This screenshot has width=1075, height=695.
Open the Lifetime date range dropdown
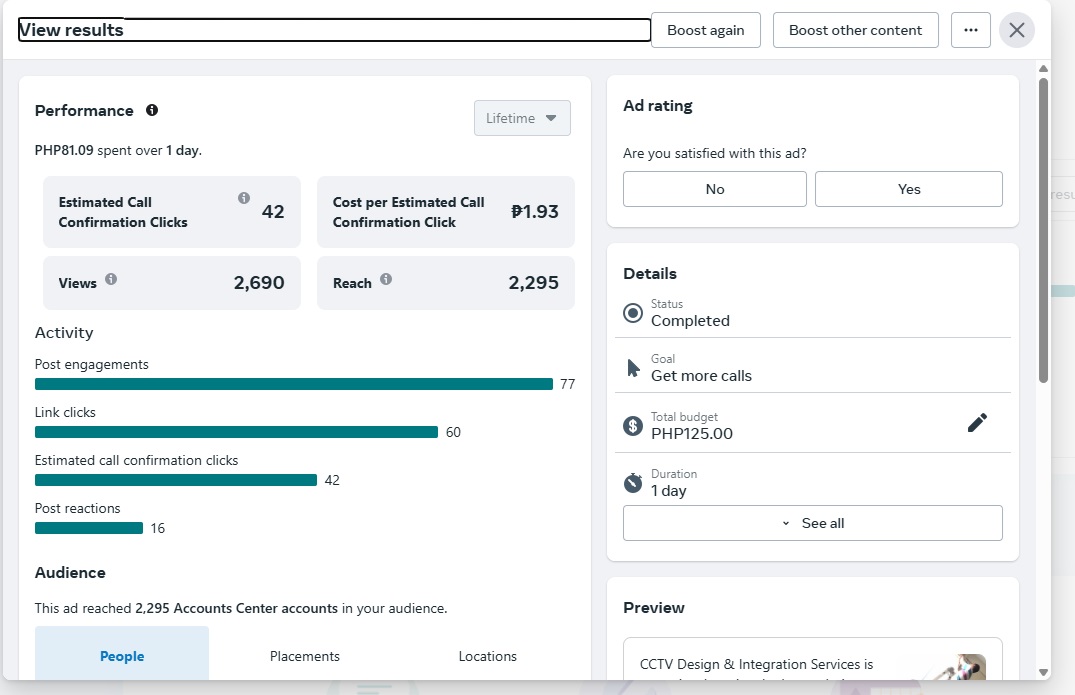click(522, 118)
